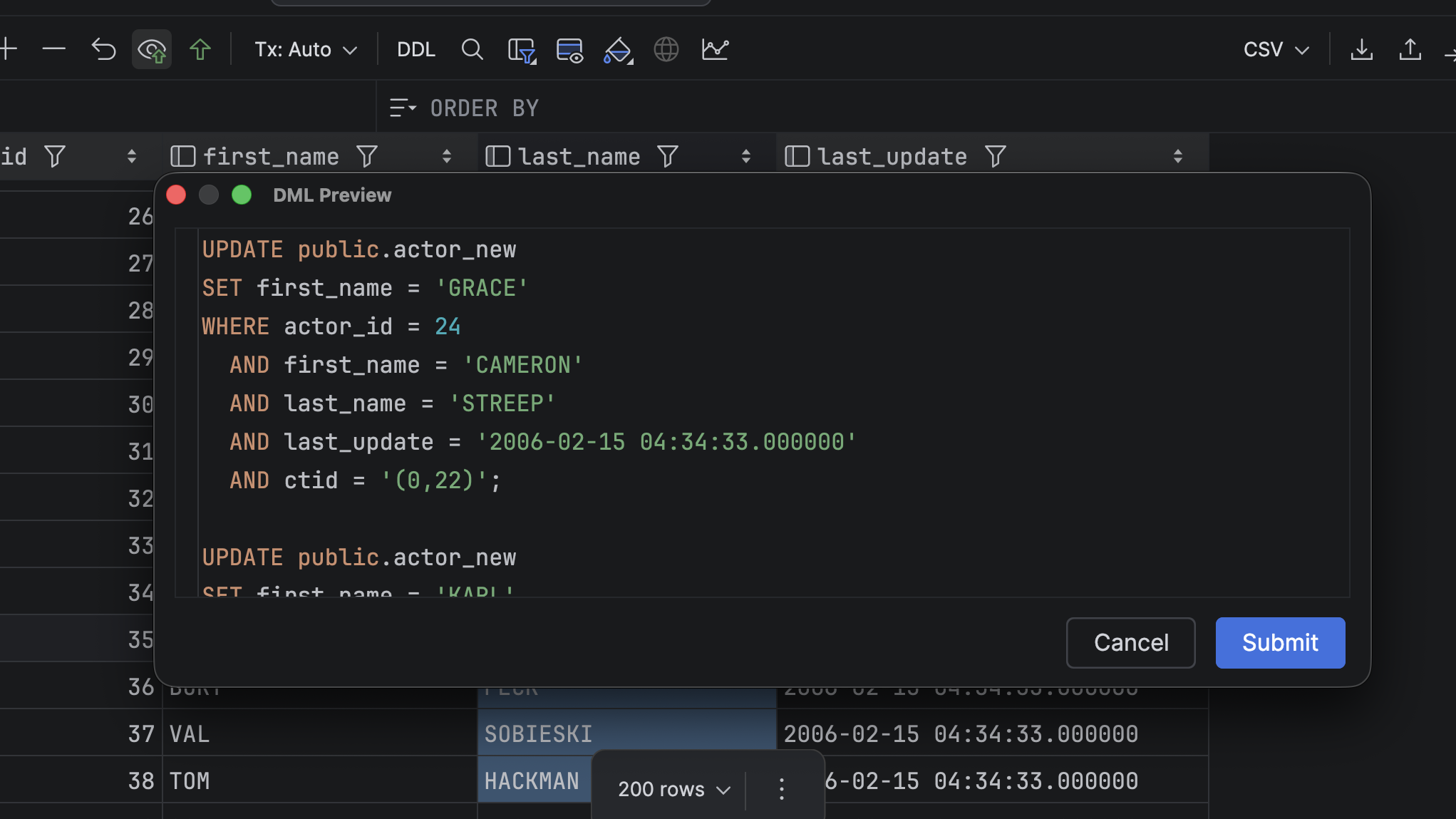Click the last_update timestamp string in preview
The image size is (1456, 819).
pos(666,442)
